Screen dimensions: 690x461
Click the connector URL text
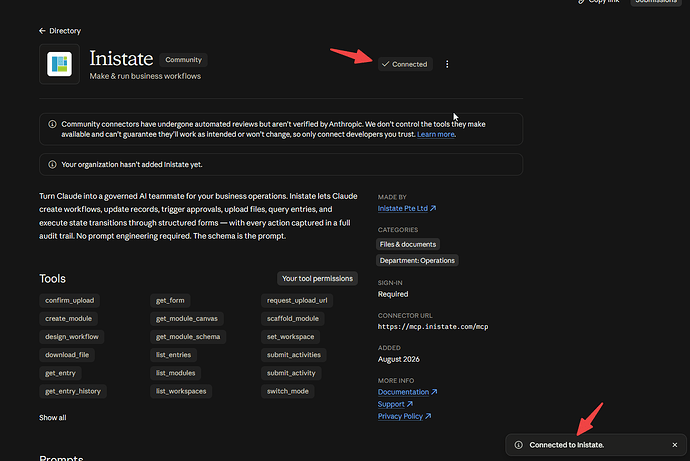coord(433,326)
